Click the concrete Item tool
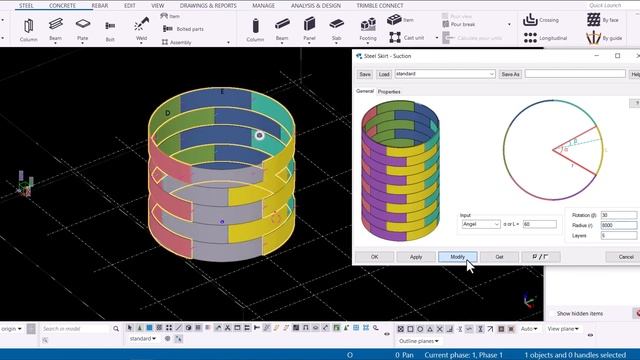The width and height of the screenshot is (640, 360). pos(400,19)
